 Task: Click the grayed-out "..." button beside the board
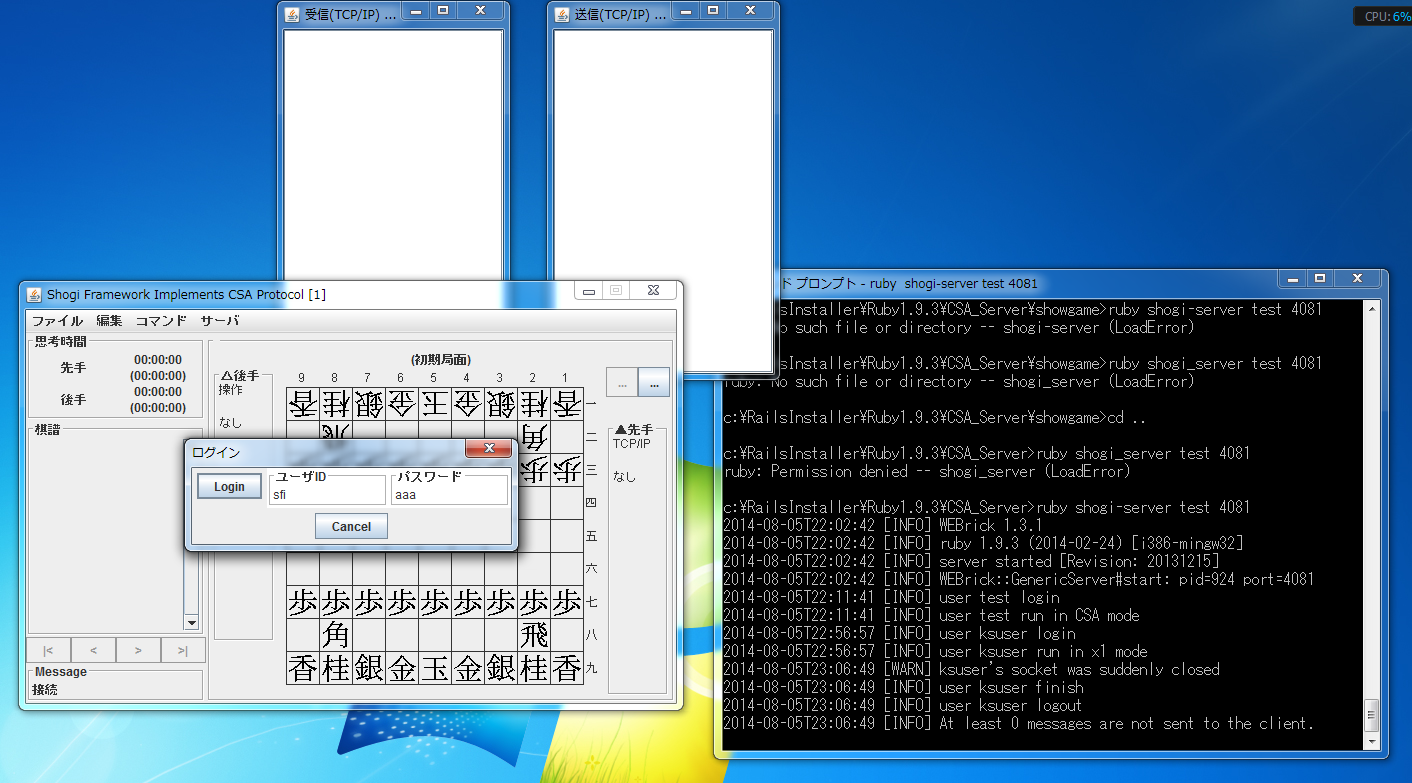pyautogui.click(x=622, y=383)
